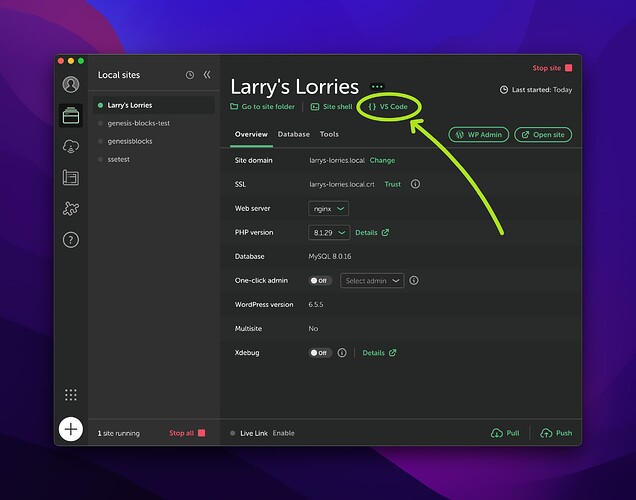This screenshot has width=636, height=500.
Task: Open the Web server nginx dropdown
Action: coord(328,208)
